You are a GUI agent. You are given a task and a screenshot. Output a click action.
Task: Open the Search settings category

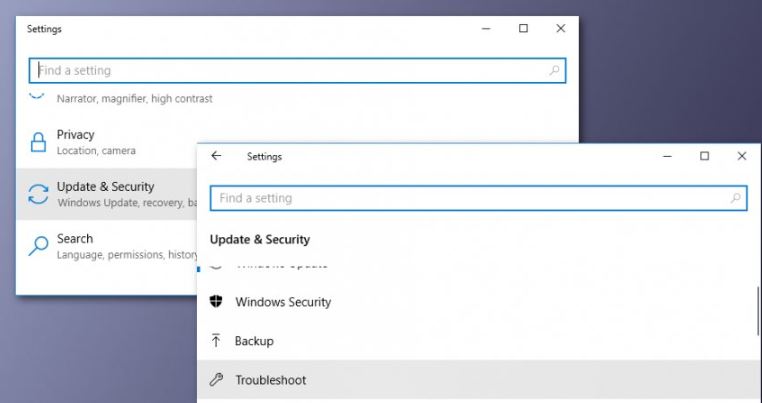(x=107, y=246)
